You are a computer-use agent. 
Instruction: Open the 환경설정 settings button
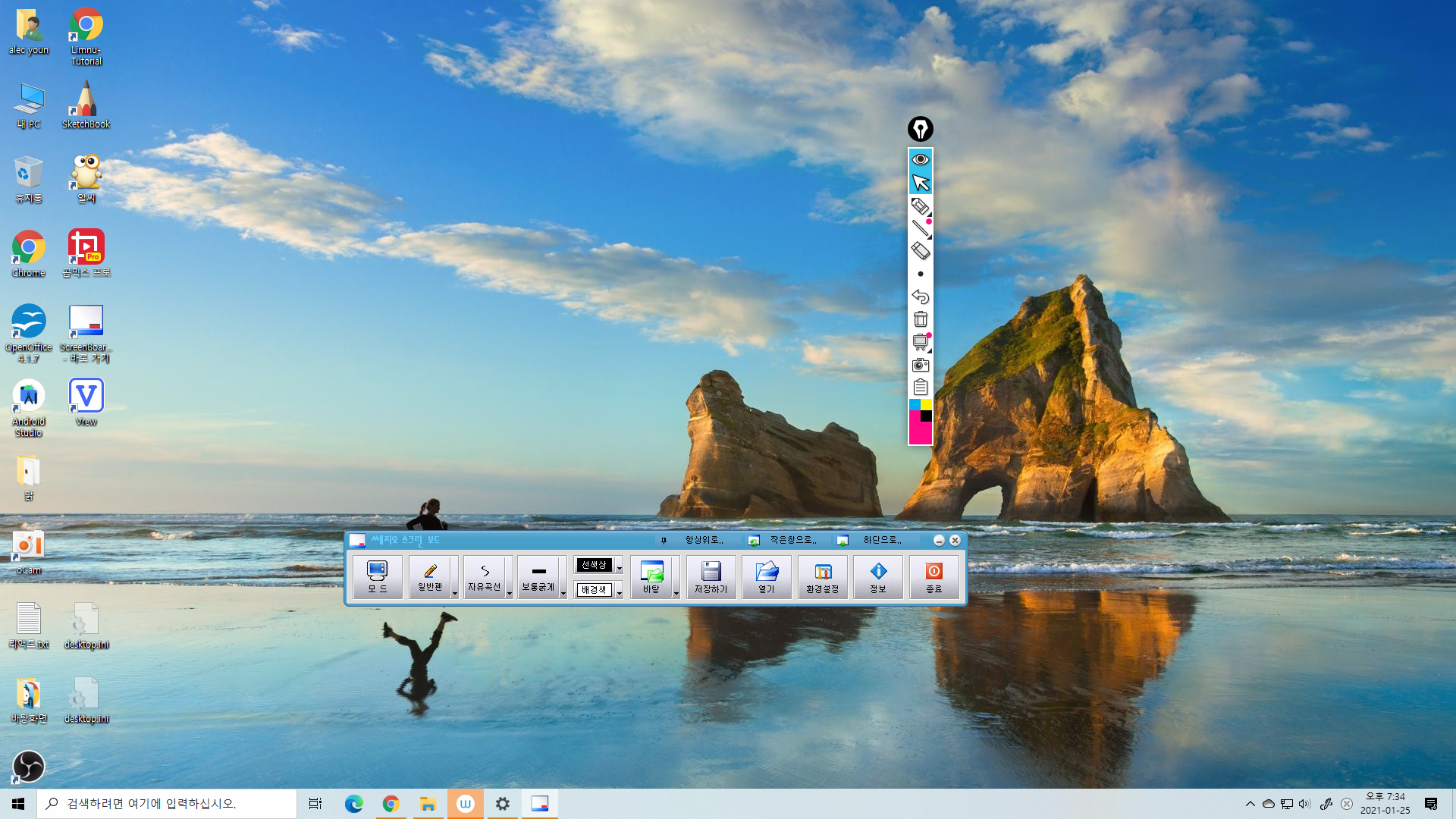click(x=822, y=577)
